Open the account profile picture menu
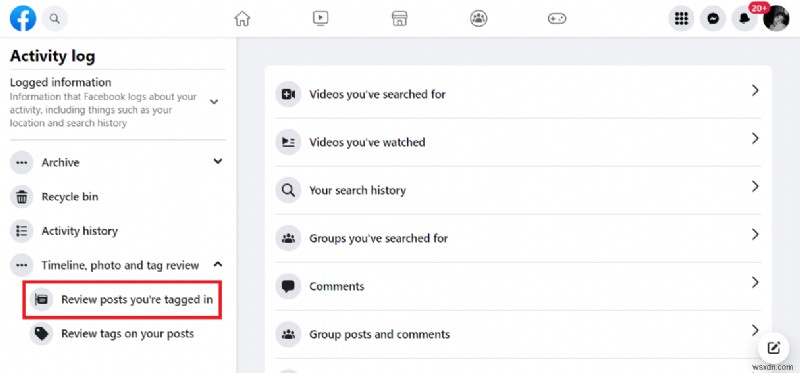 coord(776,19)
